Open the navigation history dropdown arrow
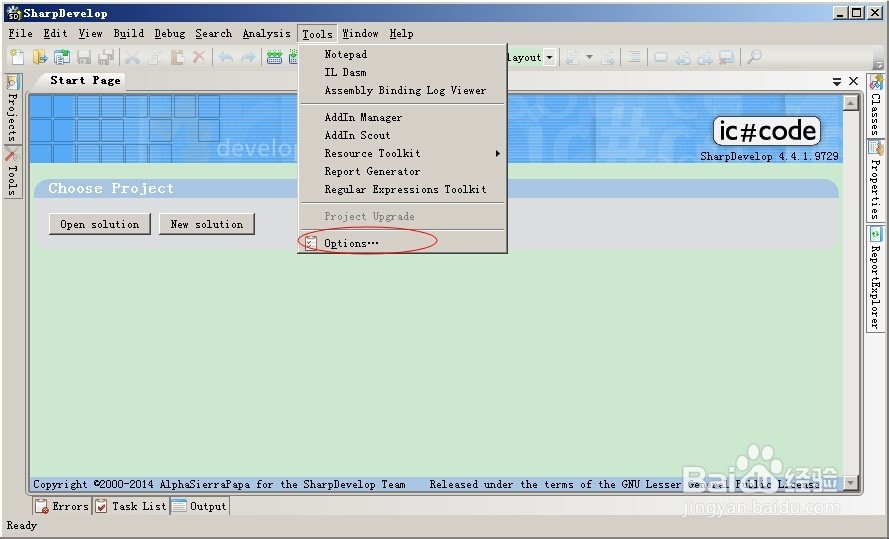Image resolution: width=889 pixels, height=539 pixels. pos(589,57)
